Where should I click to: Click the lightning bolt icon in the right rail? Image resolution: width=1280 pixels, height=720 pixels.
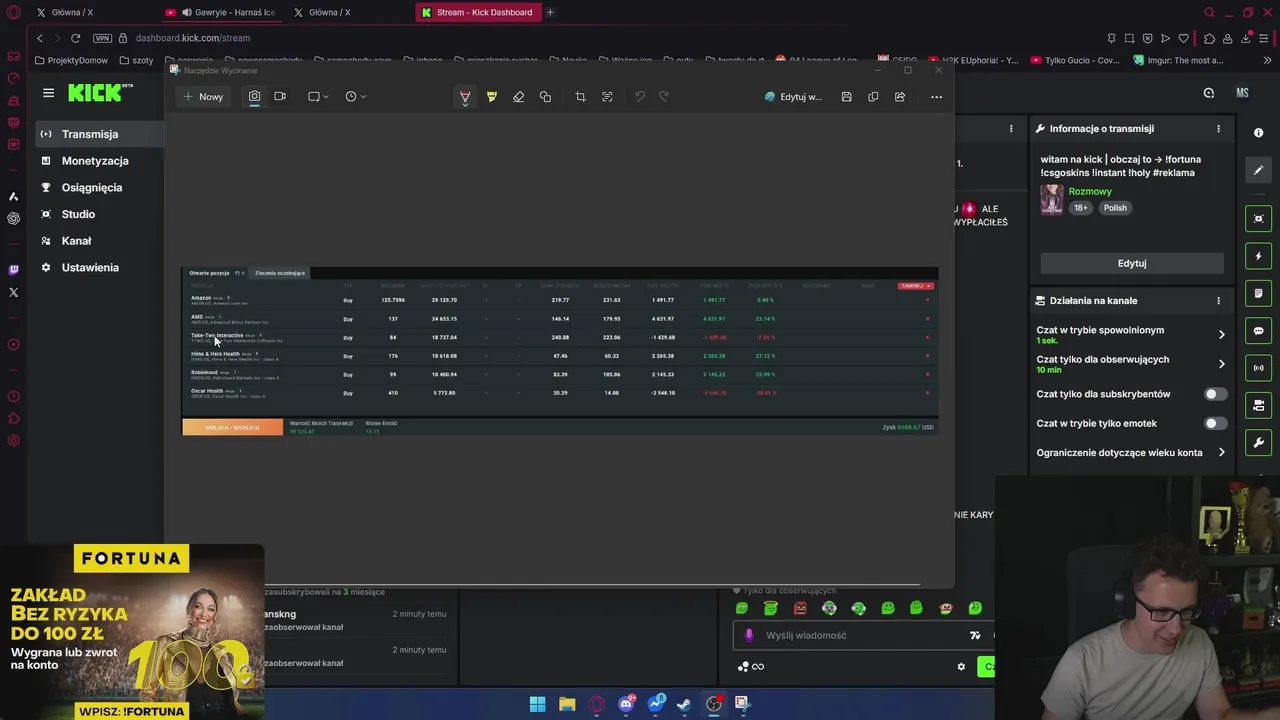(1258, 256)
